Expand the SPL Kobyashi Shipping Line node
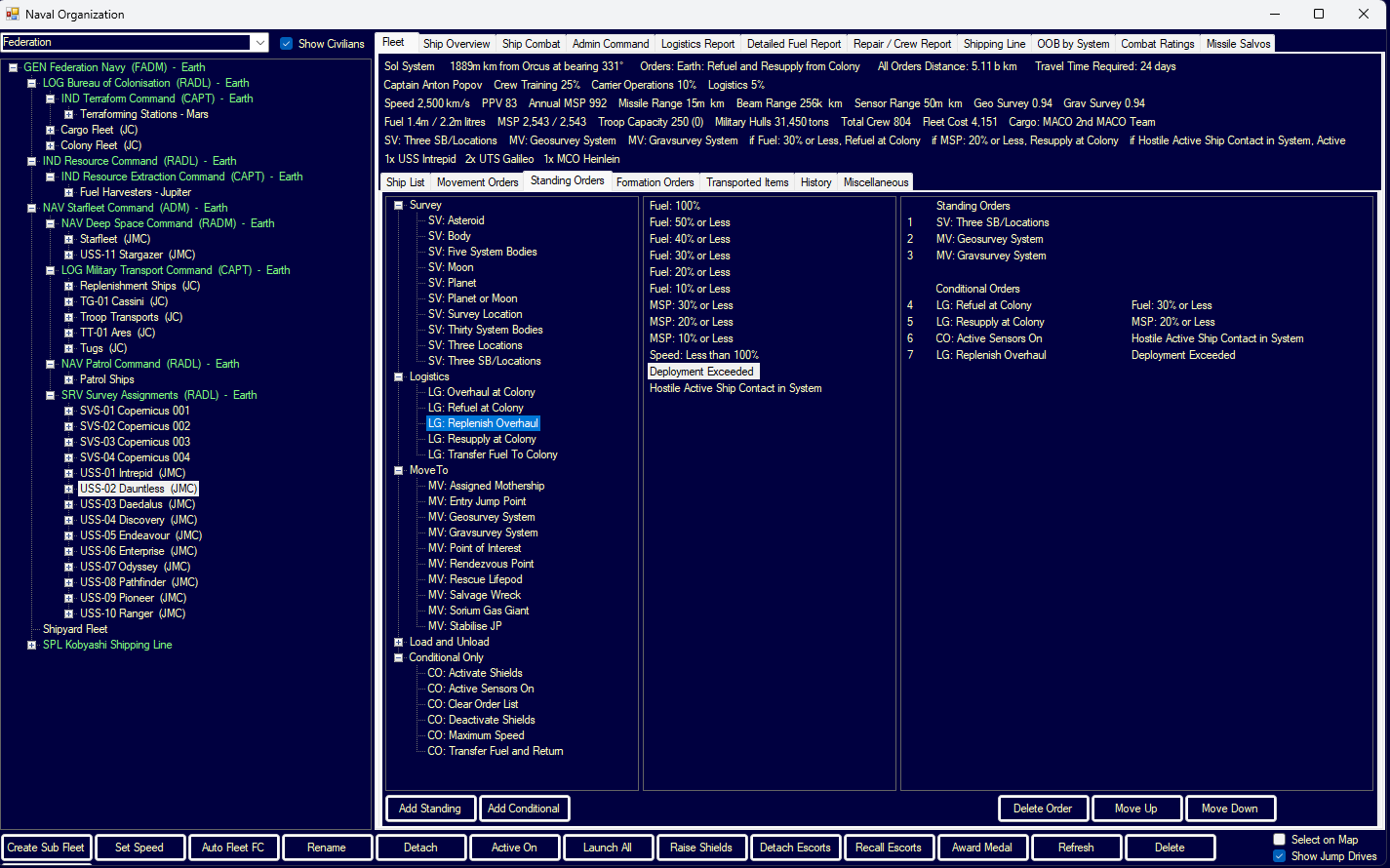The height and width of the screenshot is (868, 1390). click(x=32, y=645)
